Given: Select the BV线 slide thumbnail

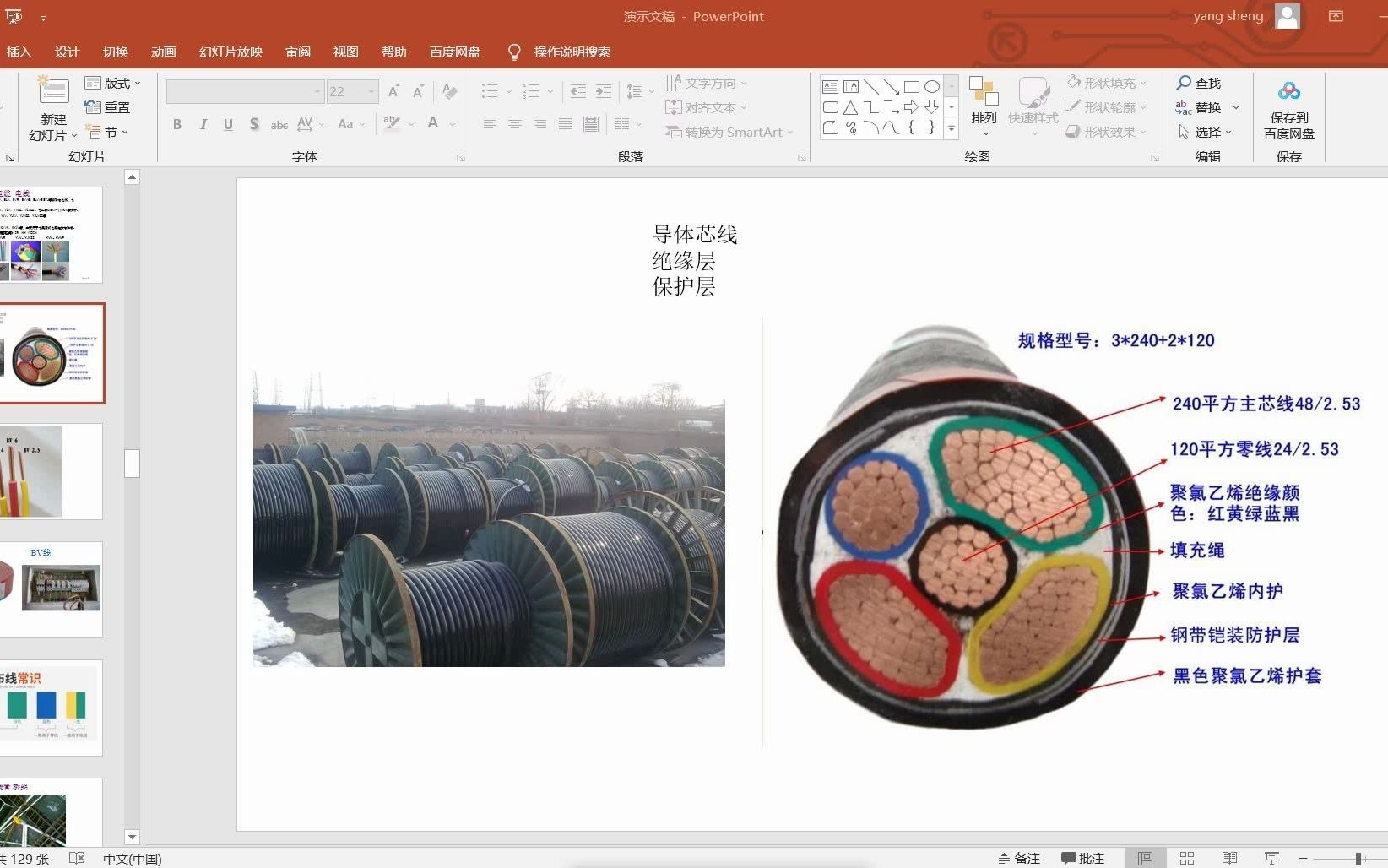Looking at the screenshot, I should click(x=51, y=589).
